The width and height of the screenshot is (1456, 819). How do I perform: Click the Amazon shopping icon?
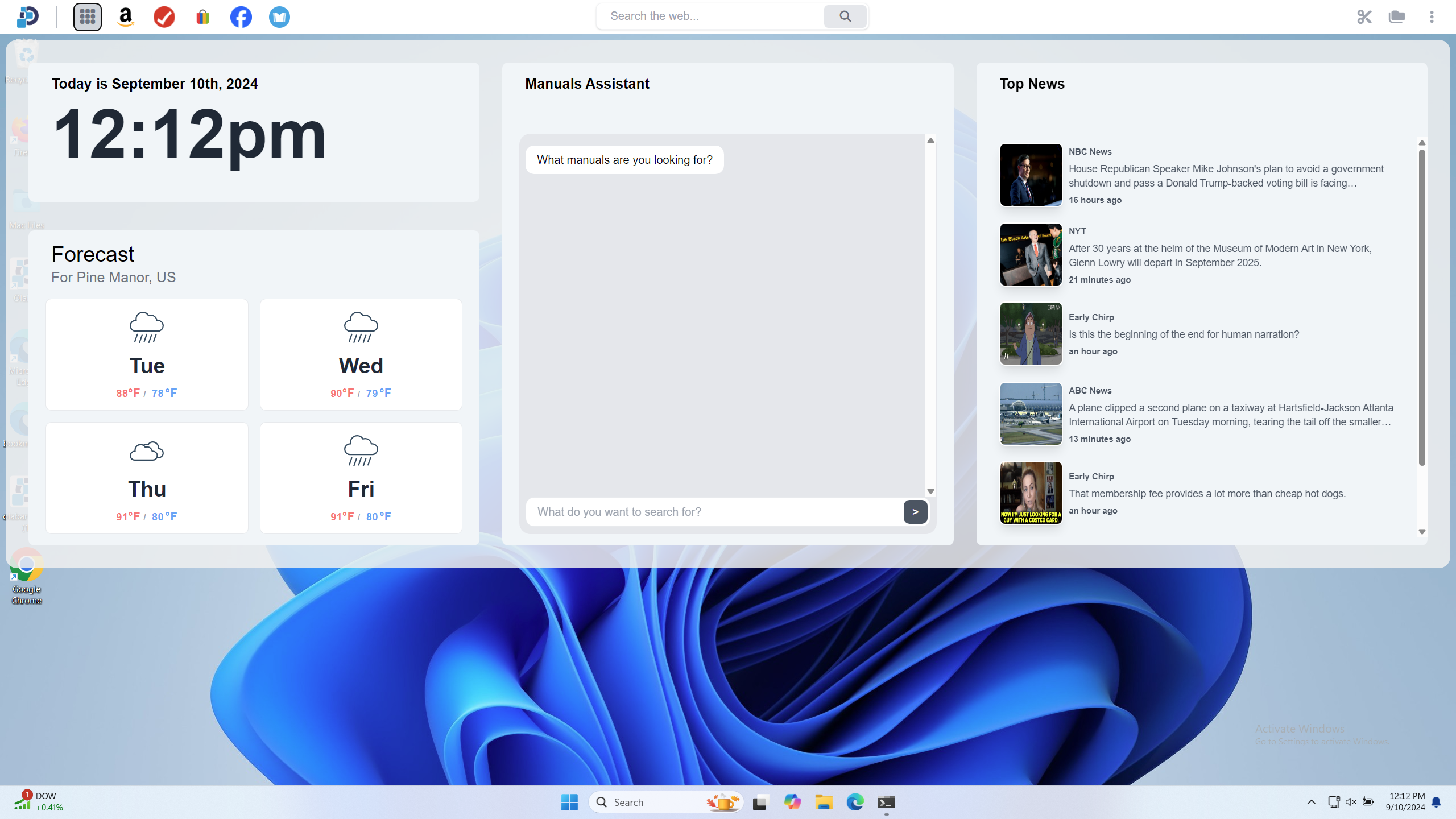[x=125, y=16]
